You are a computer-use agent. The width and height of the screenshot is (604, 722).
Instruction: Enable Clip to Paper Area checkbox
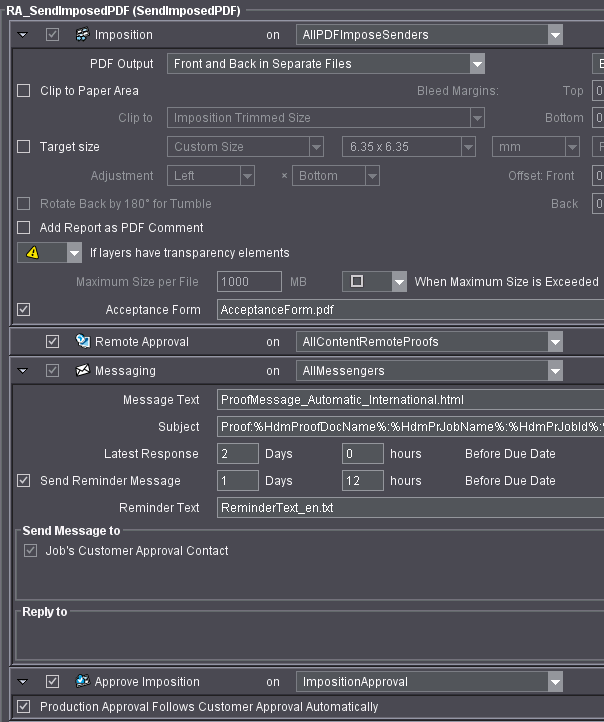point(24,91)
